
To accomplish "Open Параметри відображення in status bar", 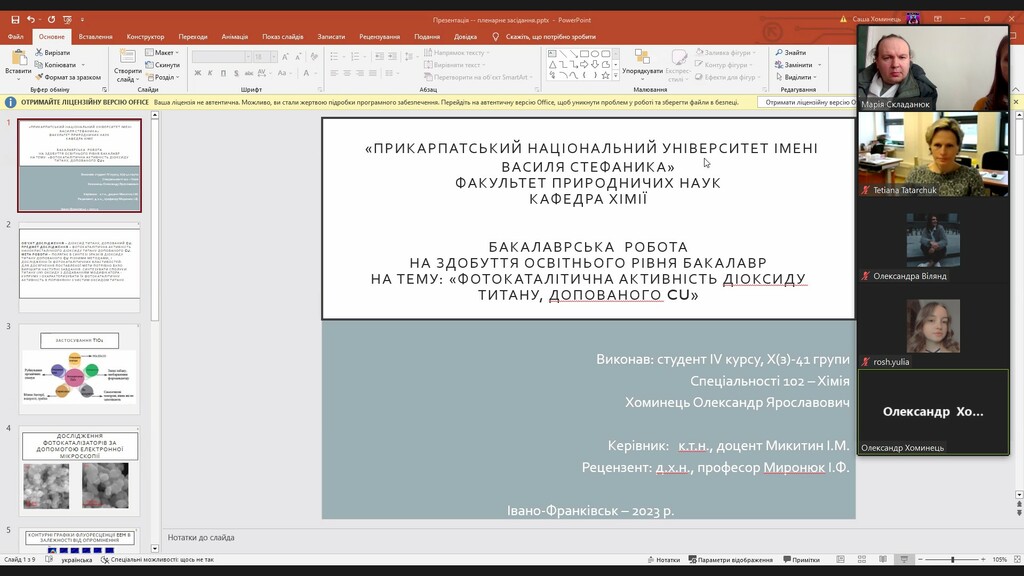I will pyautogui.click(x=730, y=560).
